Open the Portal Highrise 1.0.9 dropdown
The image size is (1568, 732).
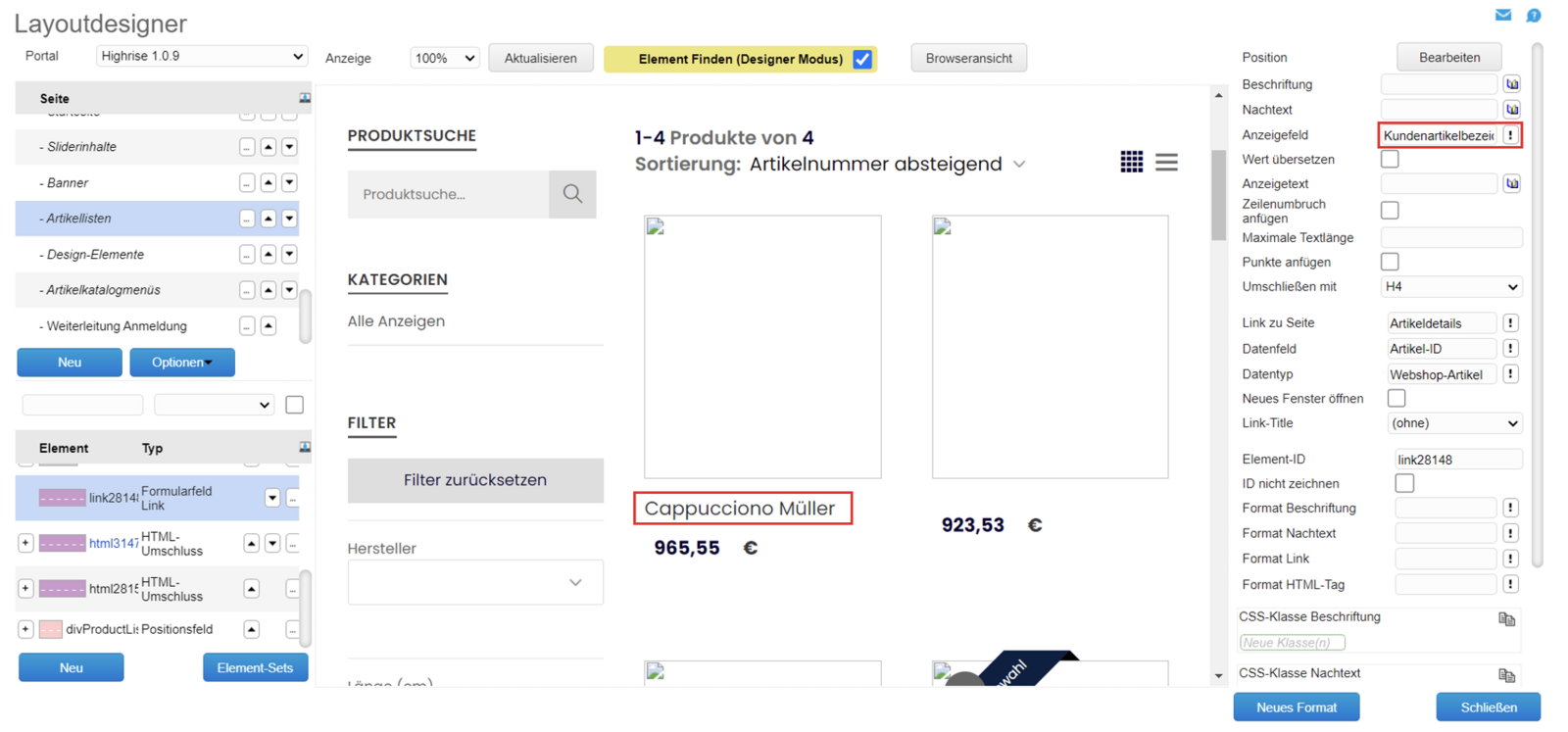pyautogui.click(x=202, y=56)
